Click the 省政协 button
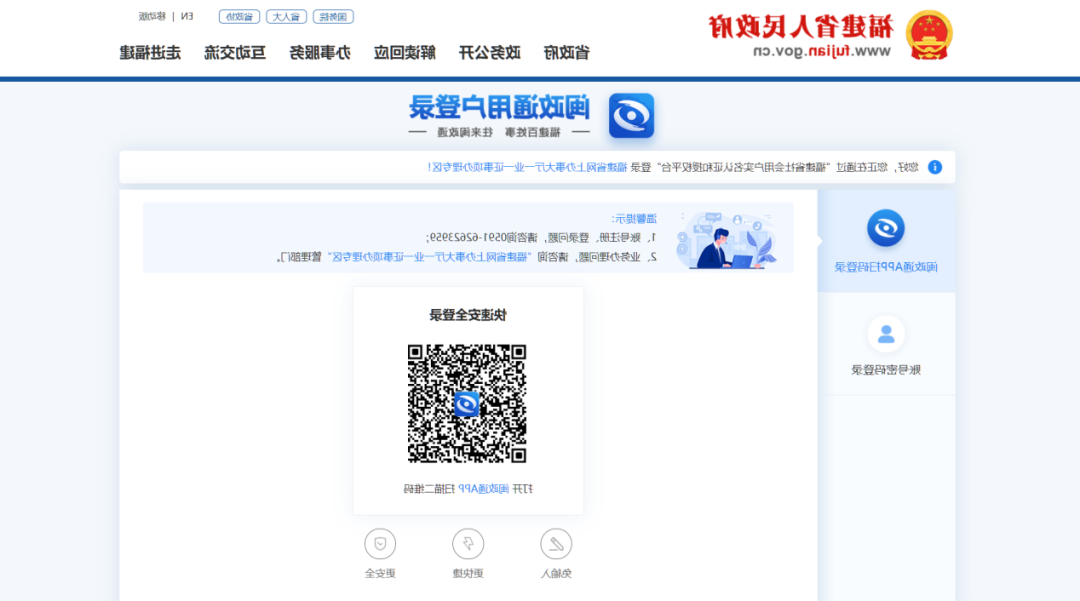Image resolution: width=1080 pixels, height=601 pixels. [240, 17]
